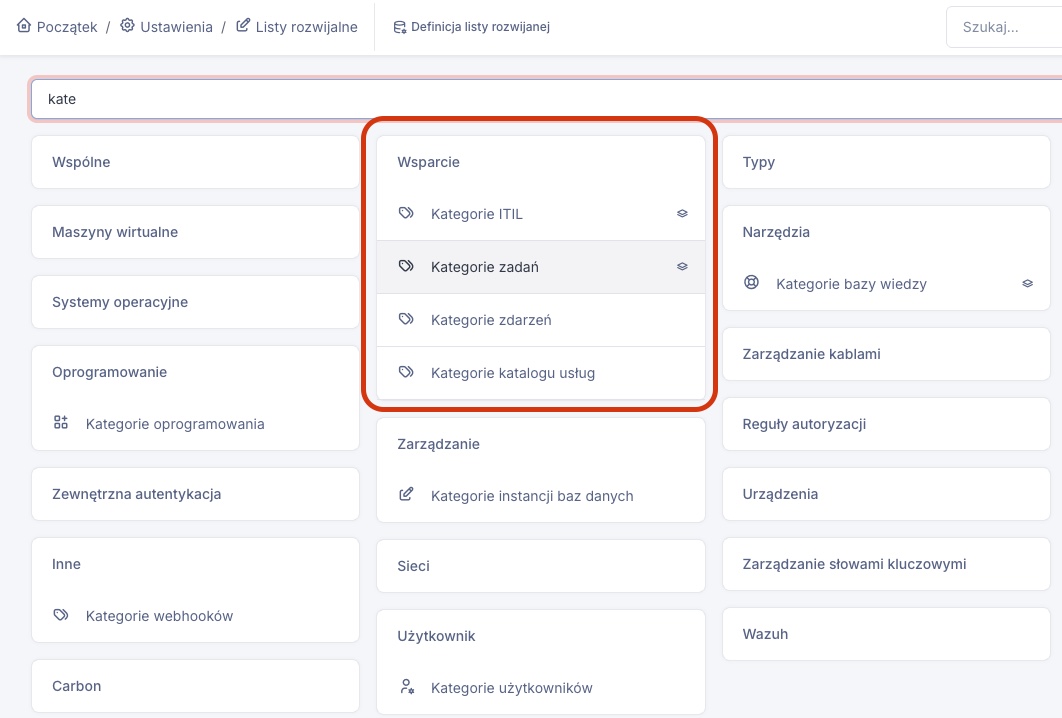Click the layers icon on Kategorie ITIL row

point(682,214)
